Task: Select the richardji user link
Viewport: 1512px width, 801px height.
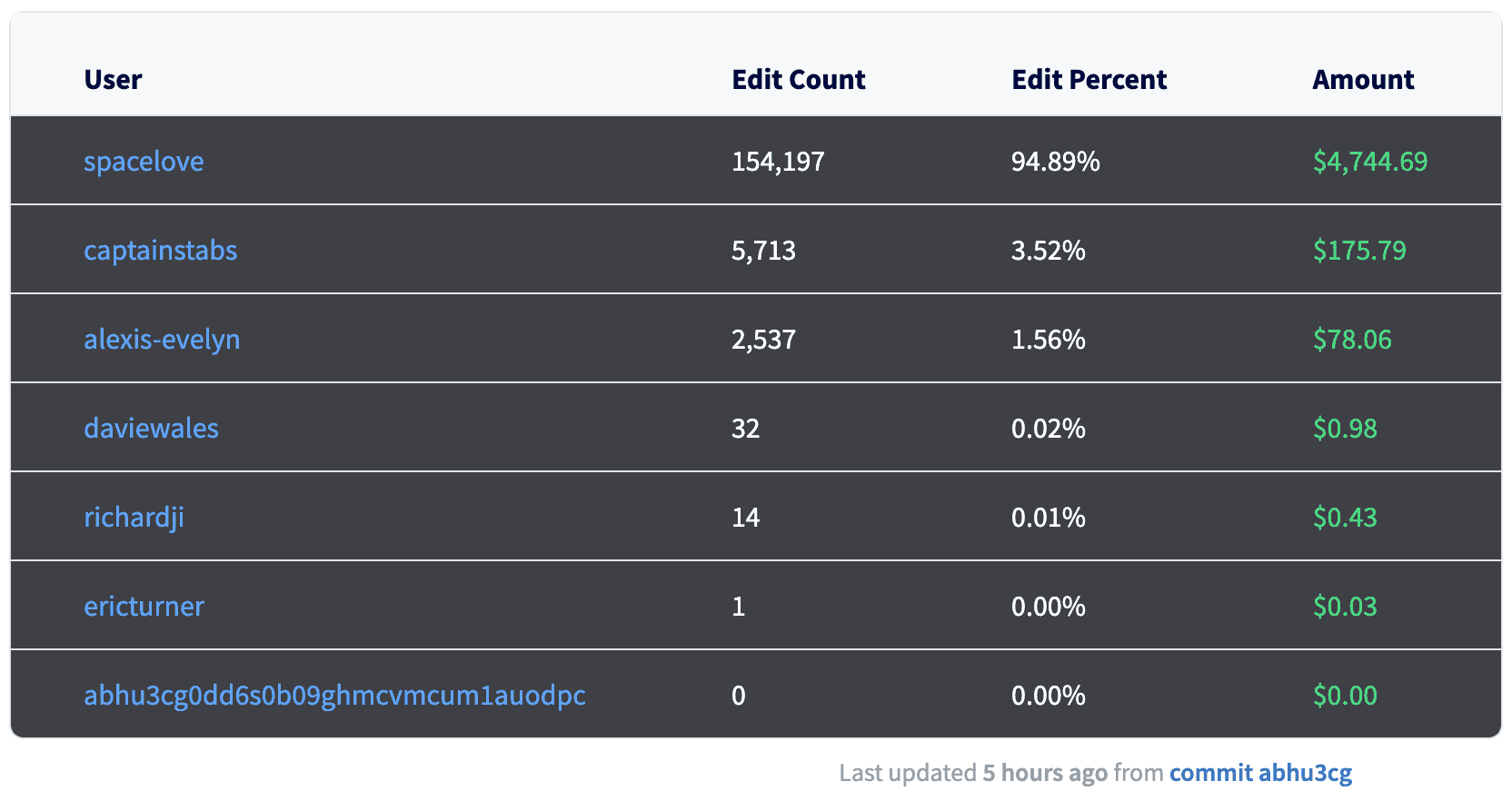Action: tap(134, 518)
